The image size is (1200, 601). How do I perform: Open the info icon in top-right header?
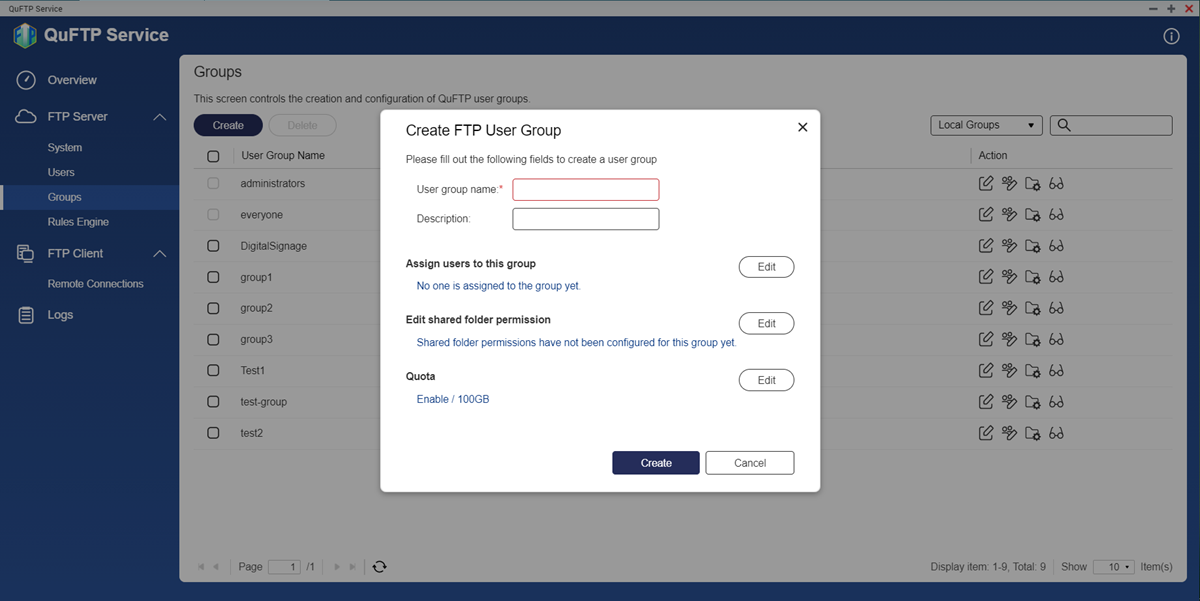pyautogui.click(x=1172, y=36)
